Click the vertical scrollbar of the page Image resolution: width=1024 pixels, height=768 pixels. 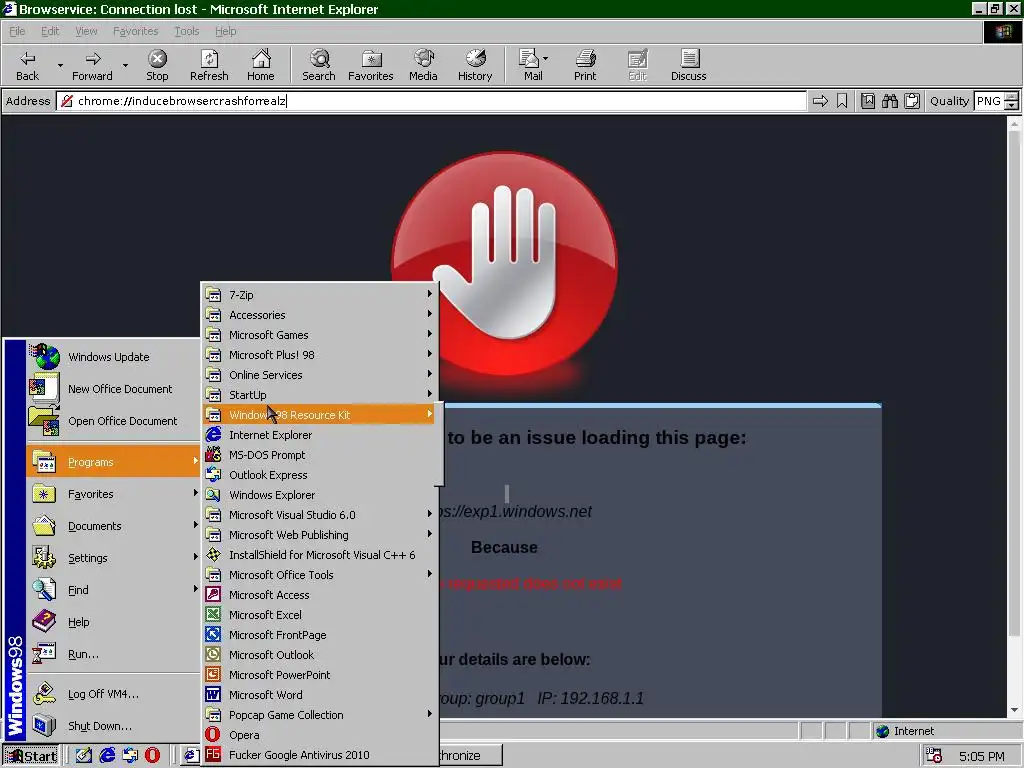[1014, 416]
